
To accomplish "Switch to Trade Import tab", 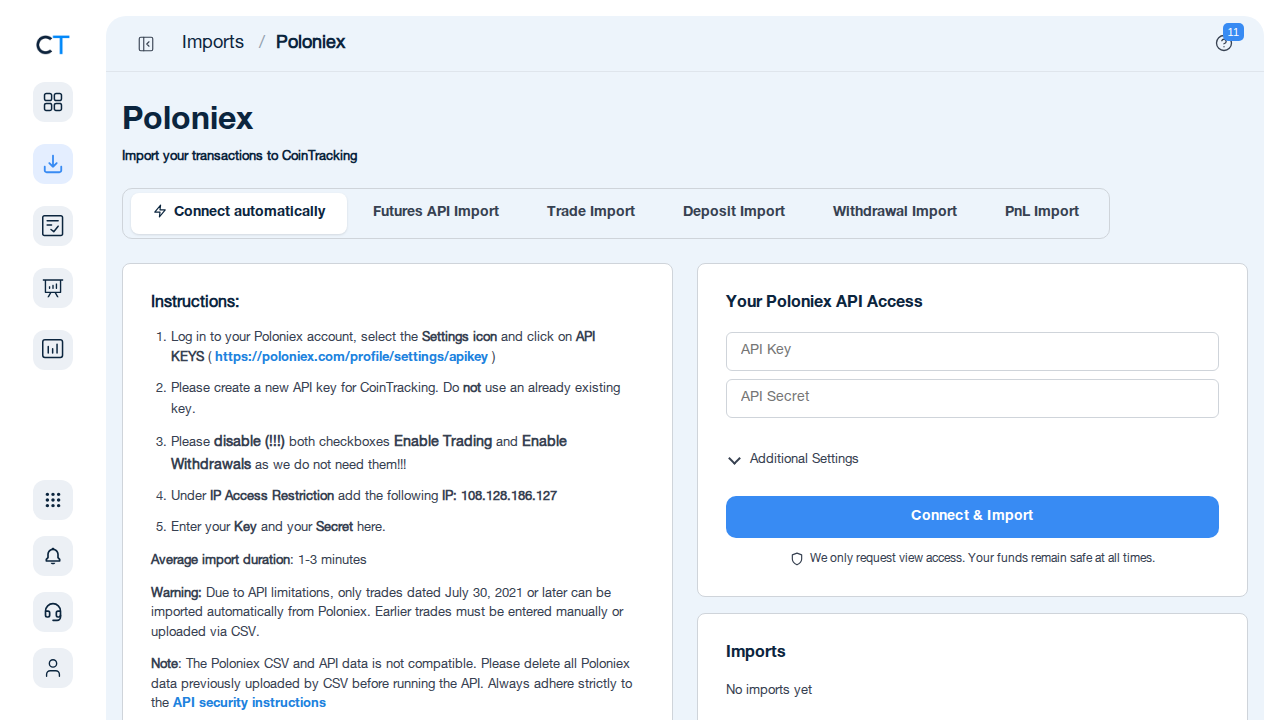I will (591, 212).
